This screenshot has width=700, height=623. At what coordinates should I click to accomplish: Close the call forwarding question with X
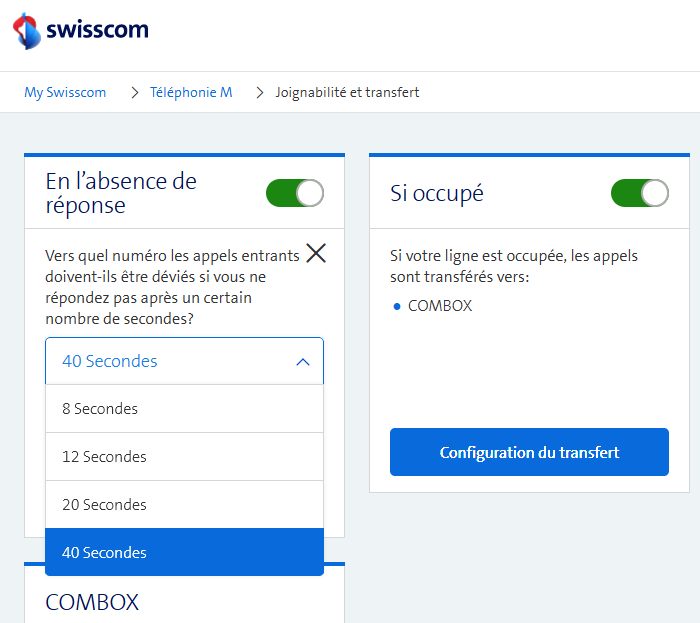316,253
